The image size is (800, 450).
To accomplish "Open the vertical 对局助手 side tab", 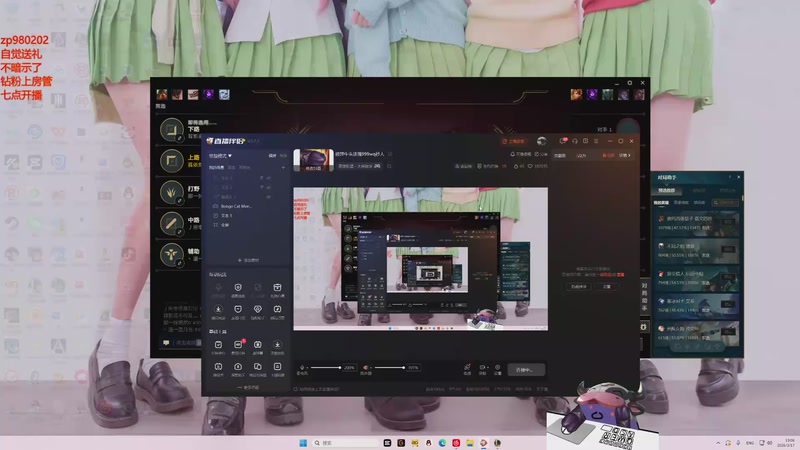I will coord(644,297).
